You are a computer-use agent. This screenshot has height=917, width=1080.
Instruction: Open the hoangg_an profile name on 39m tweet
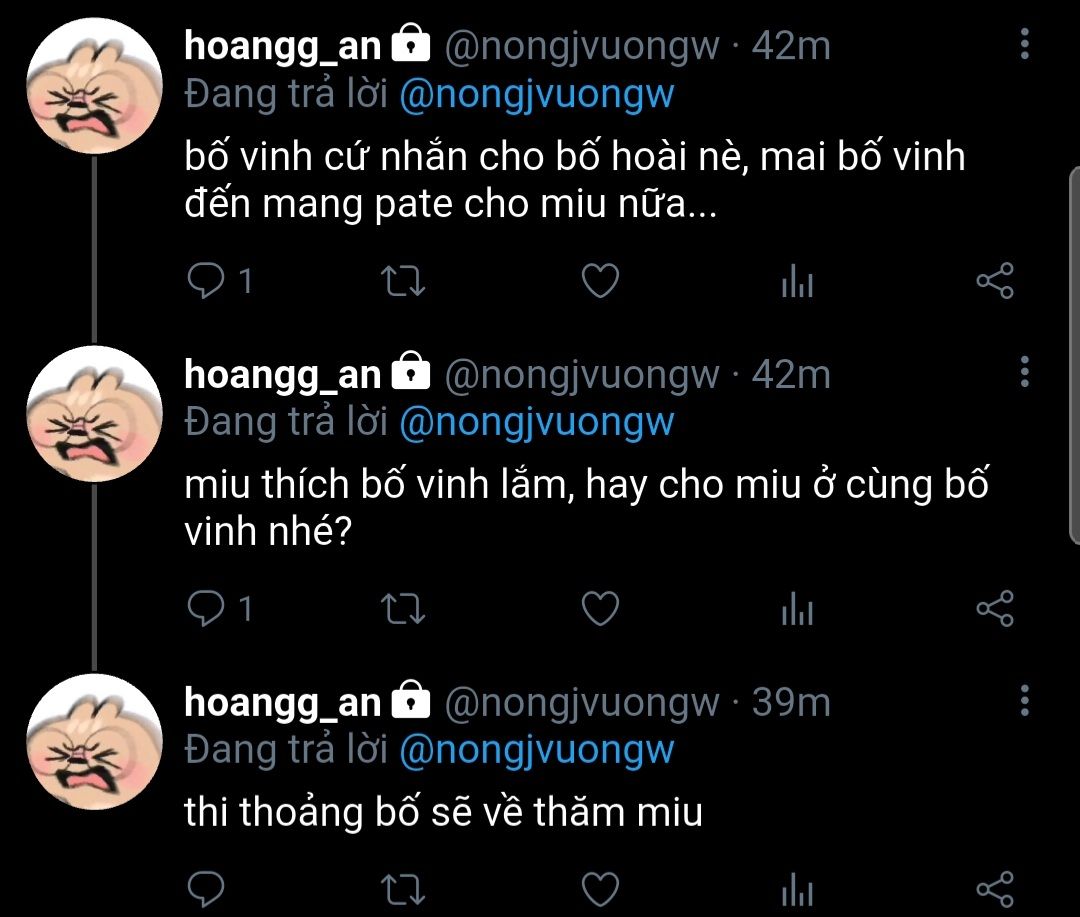point(282,702)
